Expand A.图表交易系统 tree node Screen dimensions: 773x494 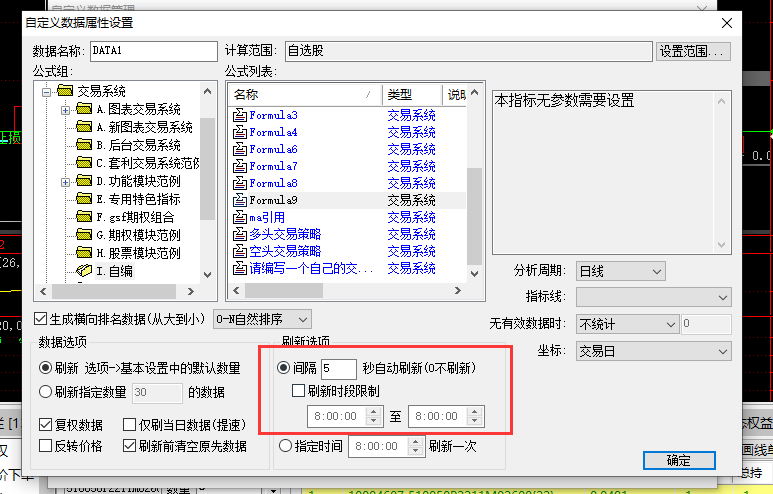click(x=65, y=110)
